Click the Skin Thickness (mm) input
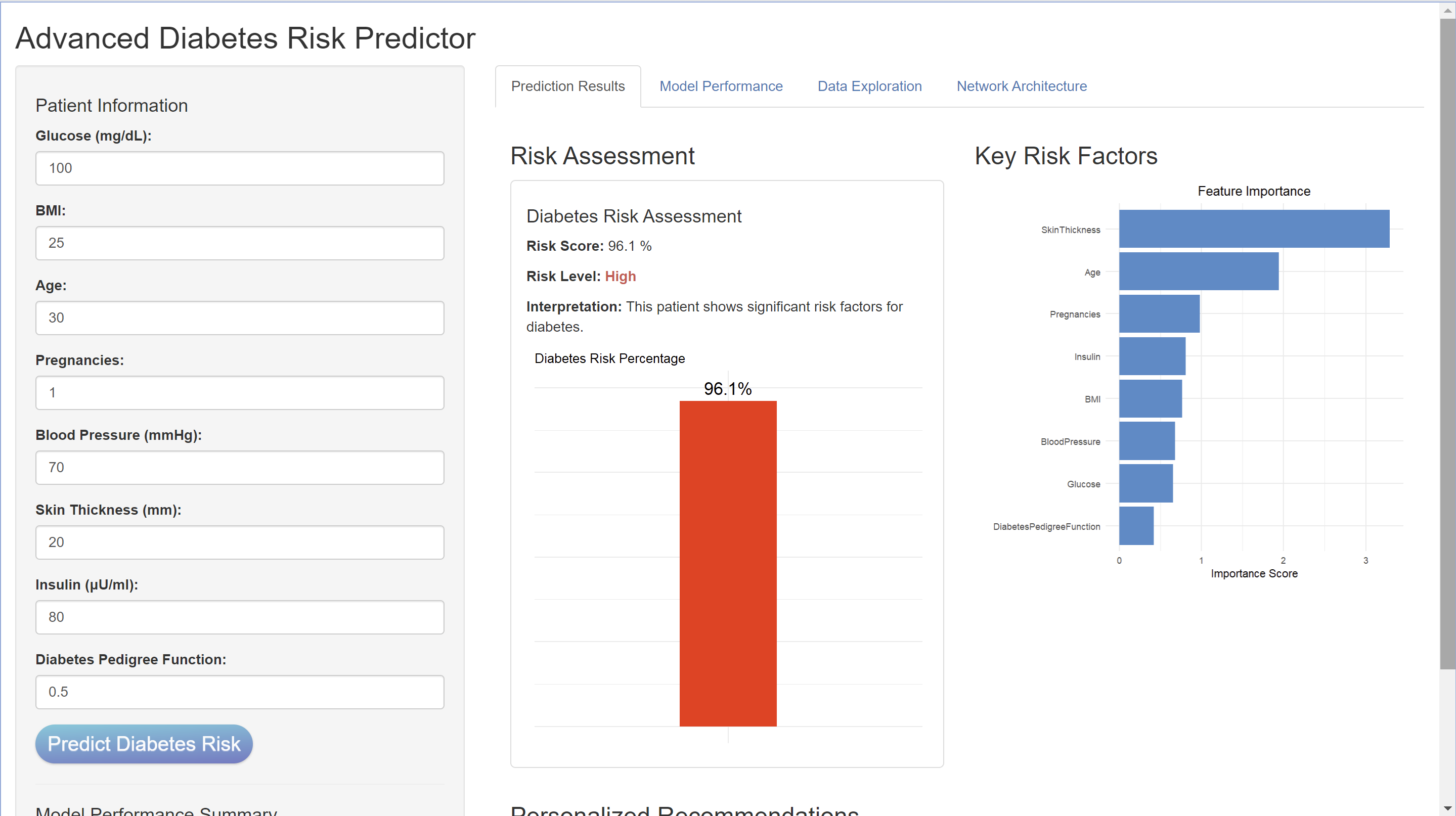The height and width of the screenshot is (816, 1456). [x=240, y=542]
